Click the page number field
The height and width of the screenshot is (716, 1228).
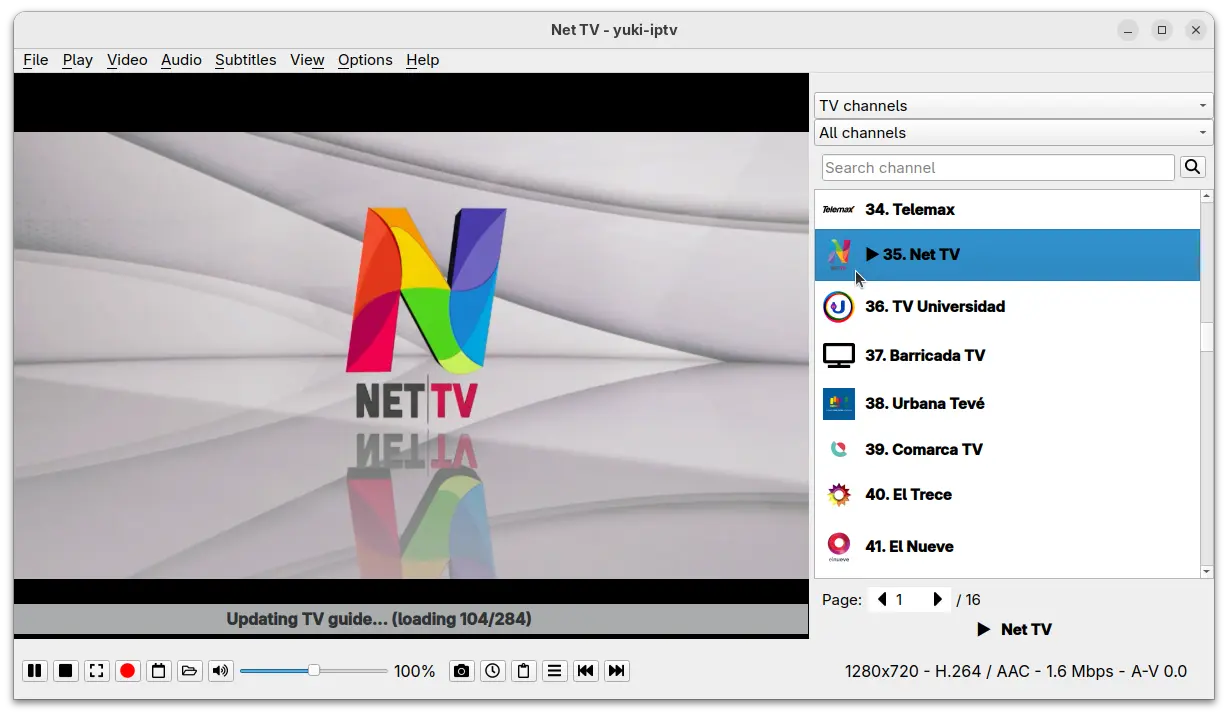coord(909,600)
